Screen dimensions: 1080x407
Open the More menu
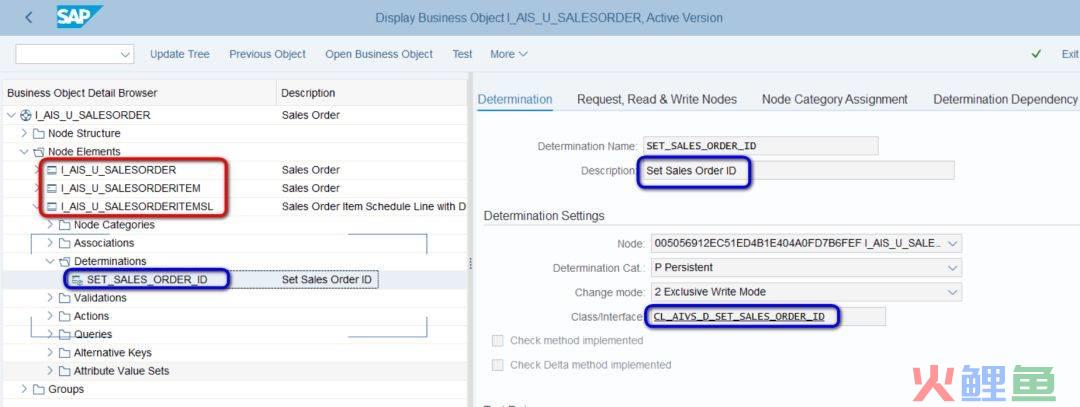click(x=509, y=54)
